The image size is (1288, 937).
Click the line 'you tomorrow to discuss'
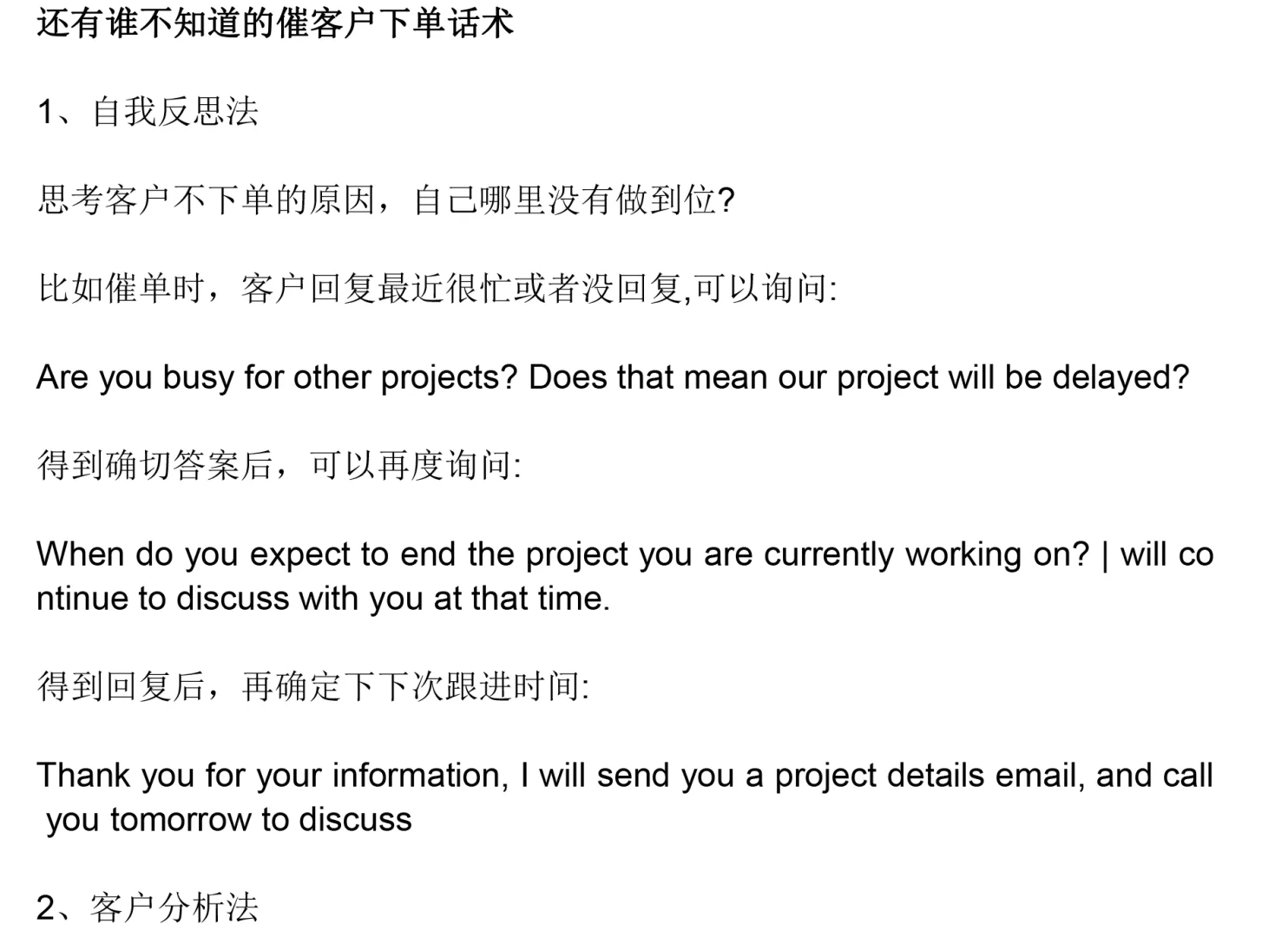click(229, 820)
